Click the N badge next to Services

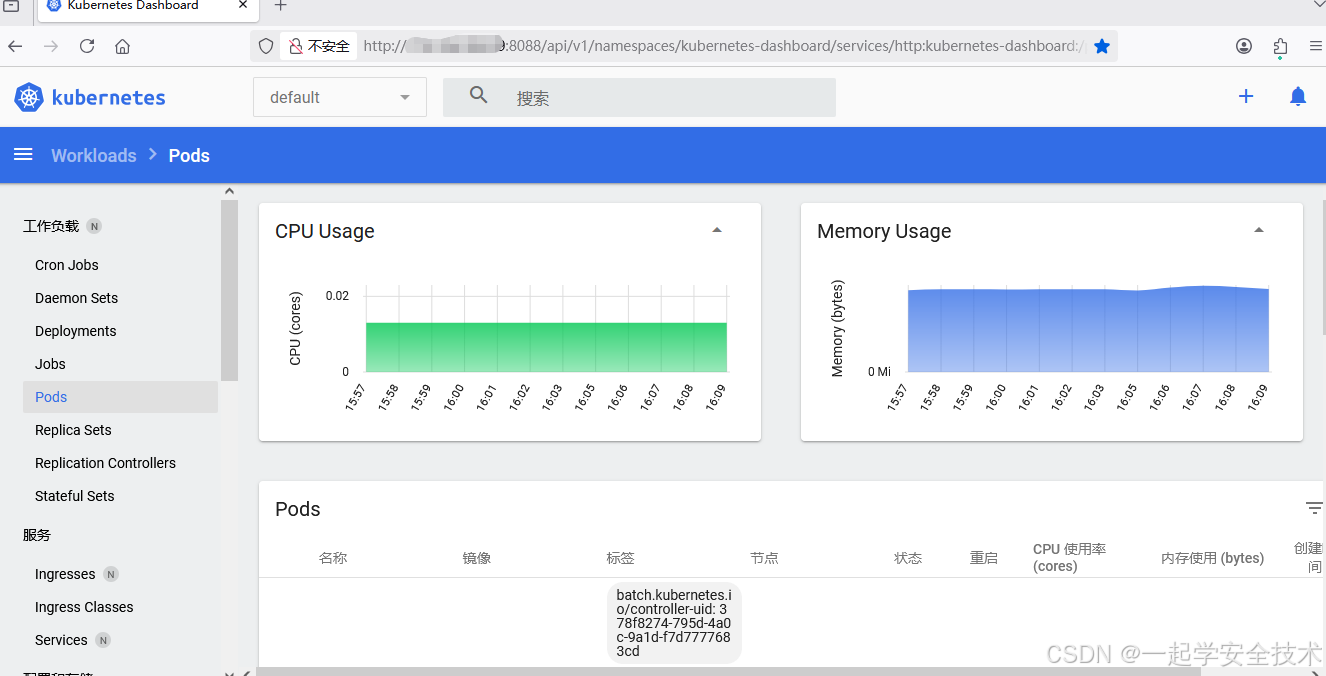[103, 640]
